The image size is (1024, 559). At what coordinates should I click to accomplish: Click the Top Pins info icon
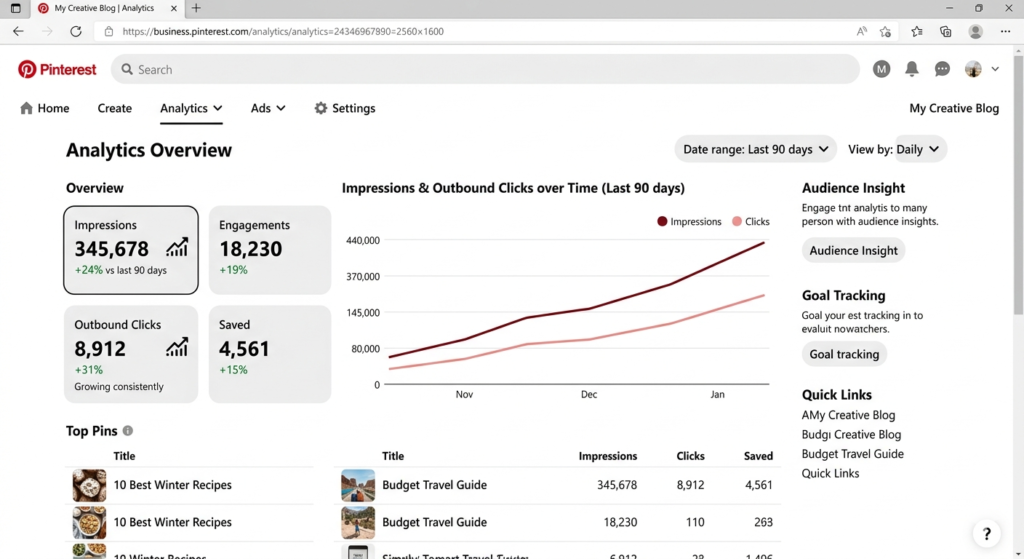click(x=128, y=431)
